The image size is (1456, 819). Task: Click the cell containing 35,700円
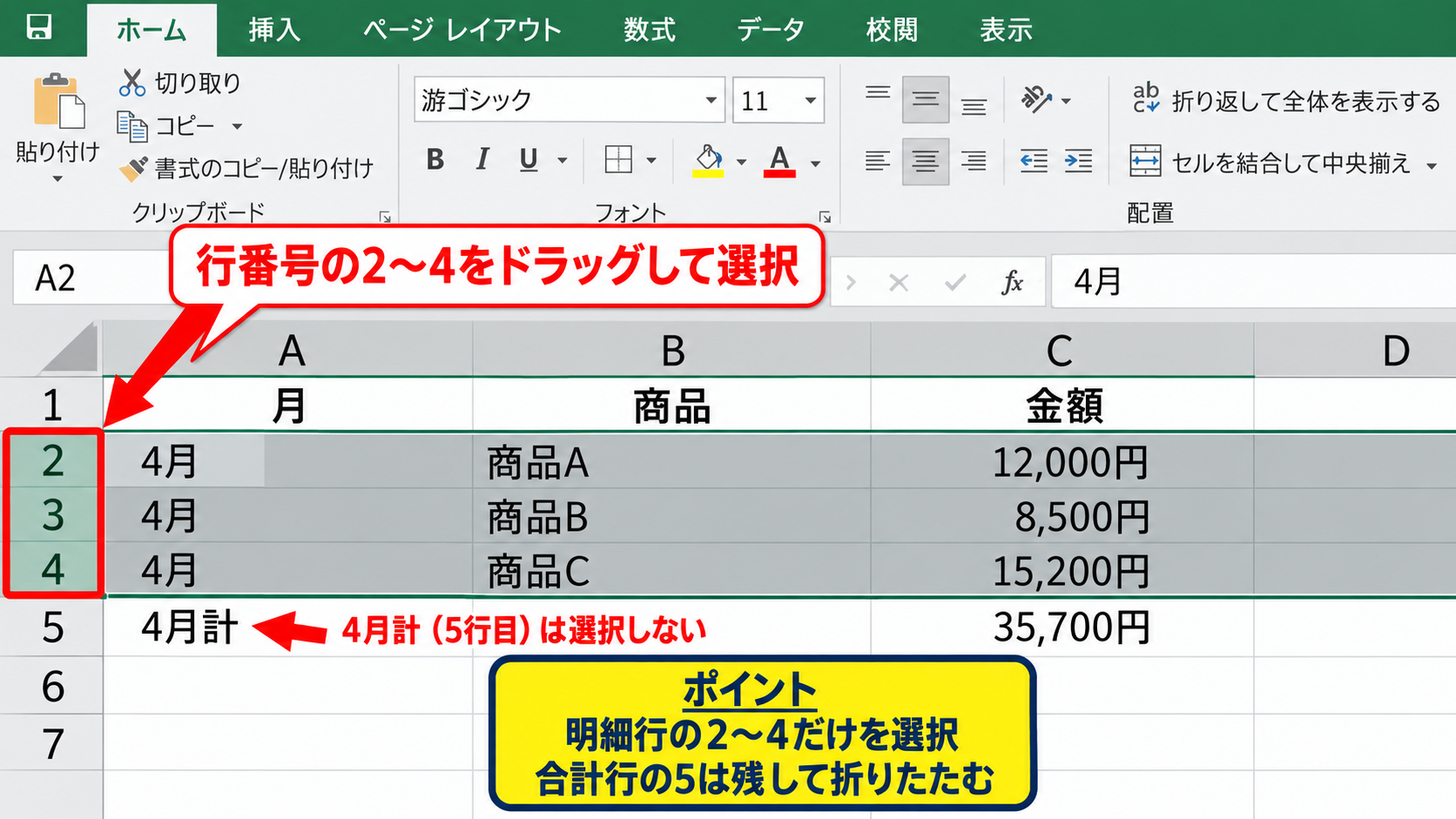click(1062, 628)
